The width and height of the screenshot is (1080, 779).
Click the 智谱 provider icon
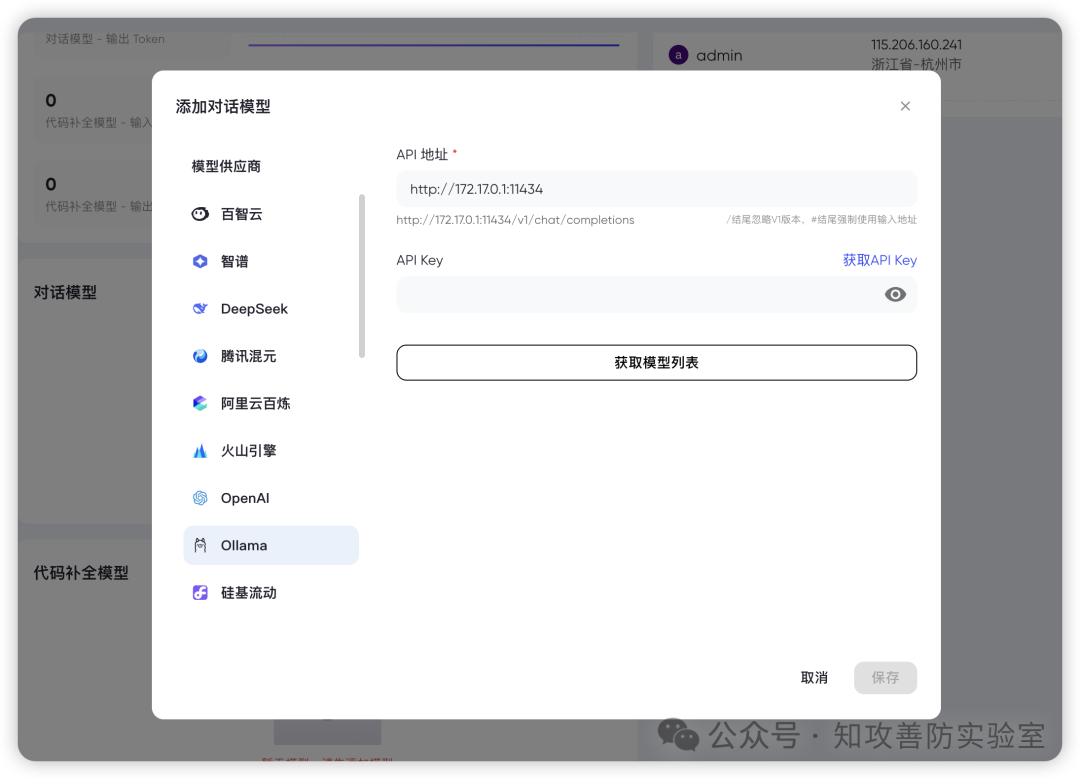(200, 262)
